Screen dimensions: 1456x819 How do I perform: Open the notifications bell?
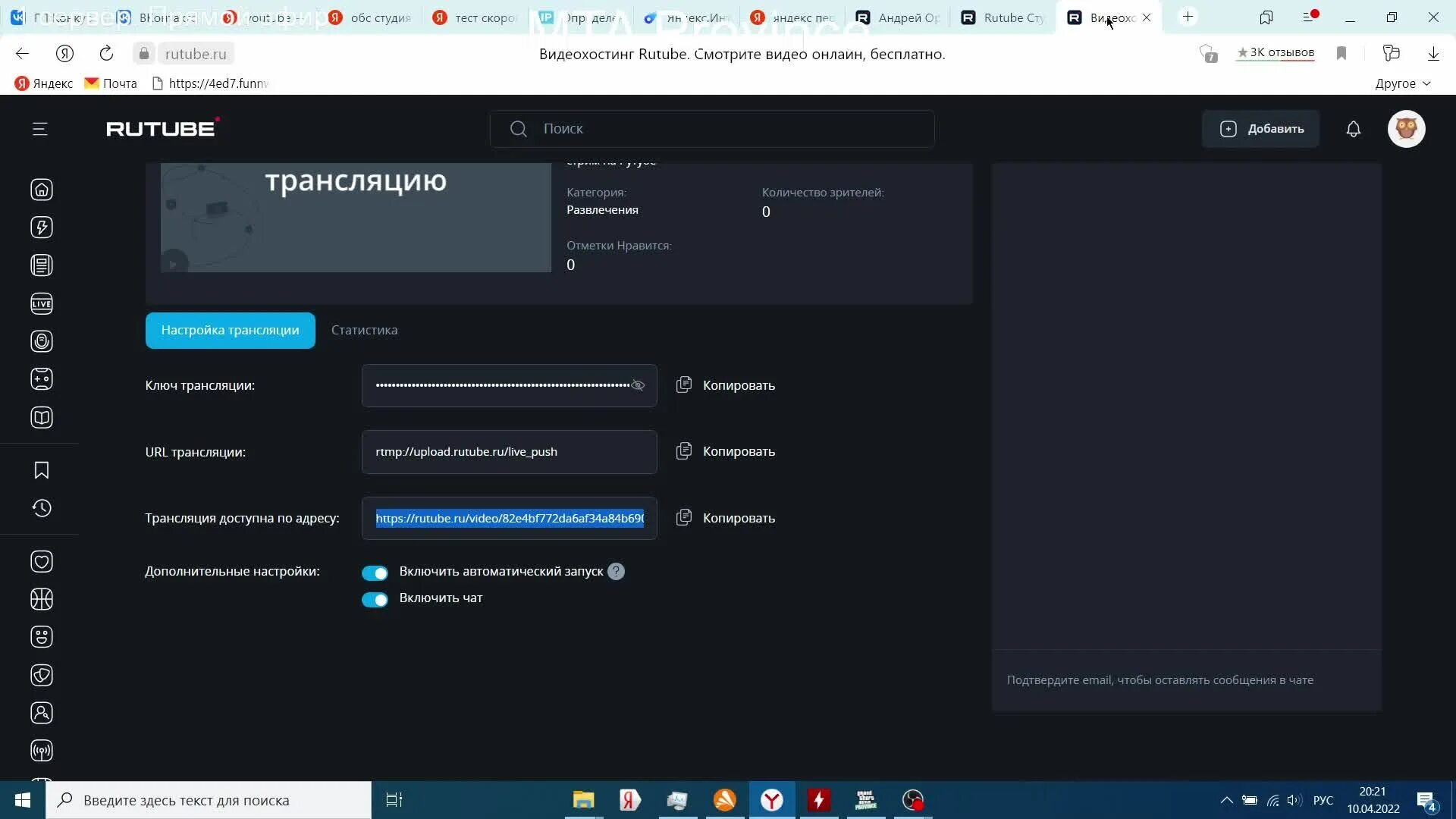(x=1354, y=129)
